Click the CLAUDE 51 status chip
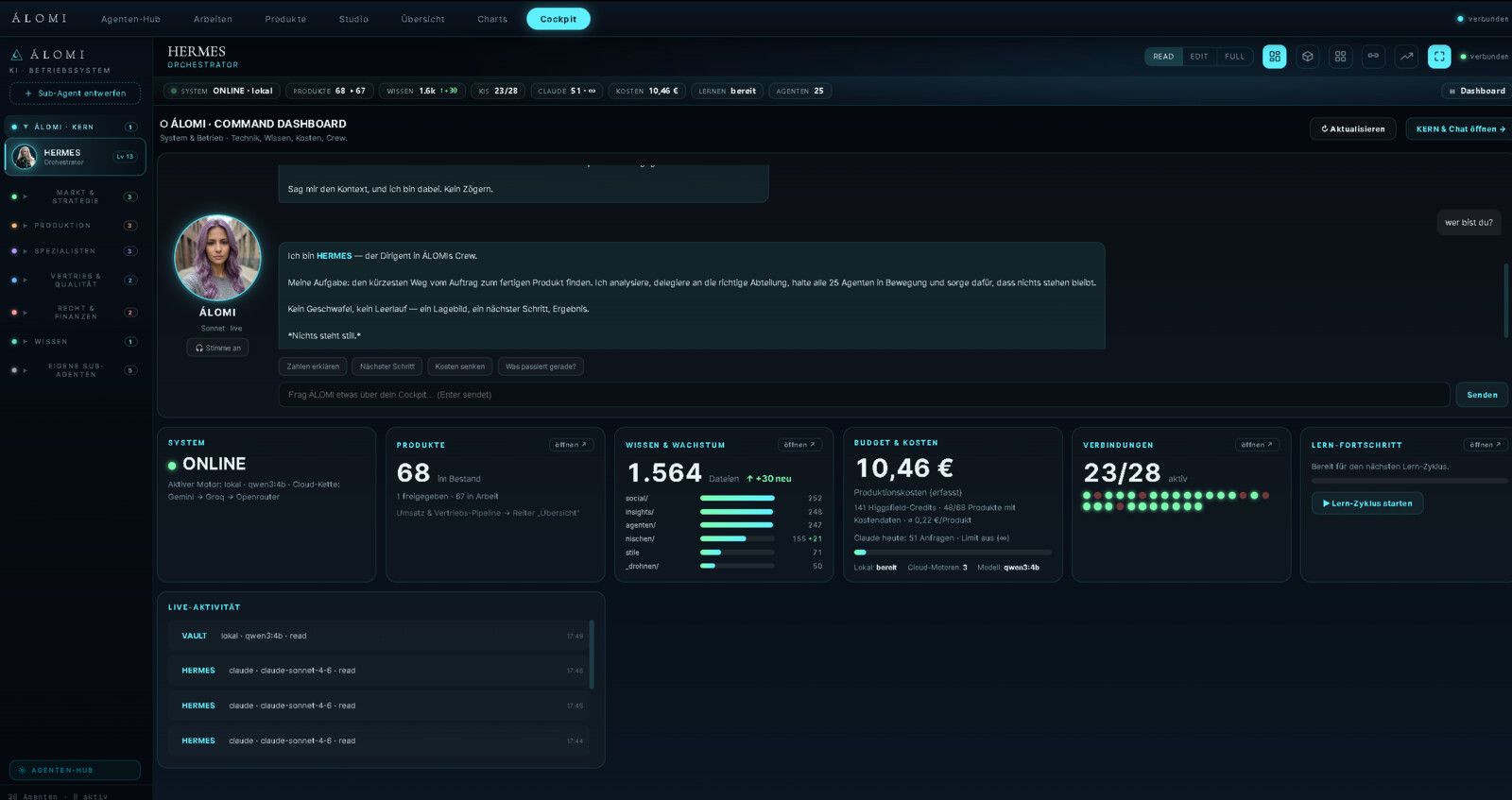1512x800 pixels. pos(567,92)
